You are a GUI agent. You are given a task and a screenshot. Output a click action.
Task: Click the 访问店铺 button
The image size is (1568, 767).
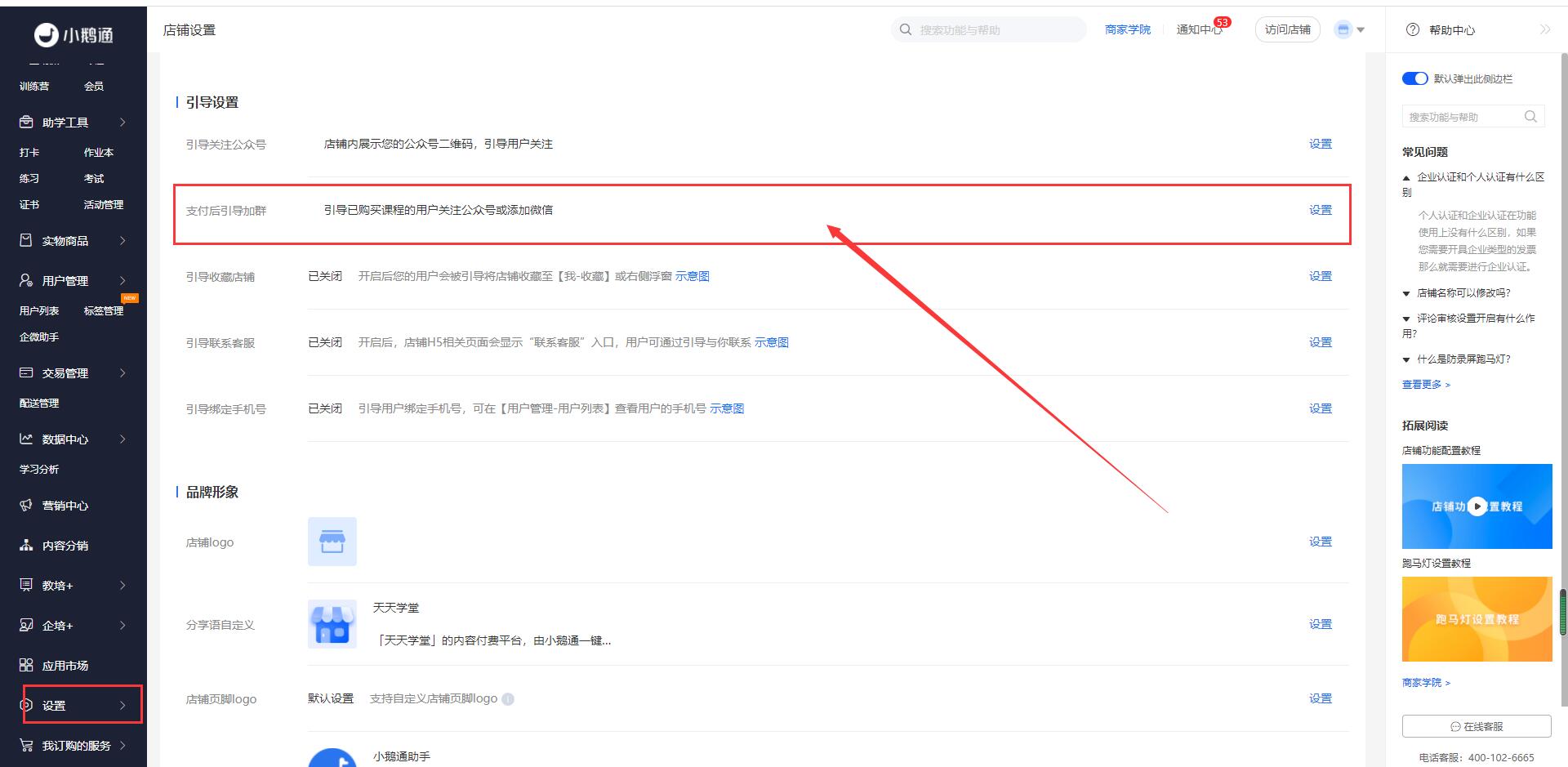point(1287,30)
